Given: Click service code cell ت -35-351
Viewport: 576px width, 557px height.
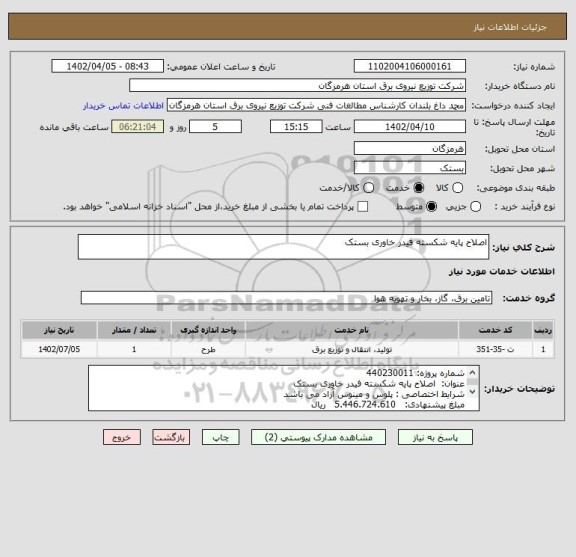Looking at the screenshot, I should pyautogui.click(x=495, y=349).
